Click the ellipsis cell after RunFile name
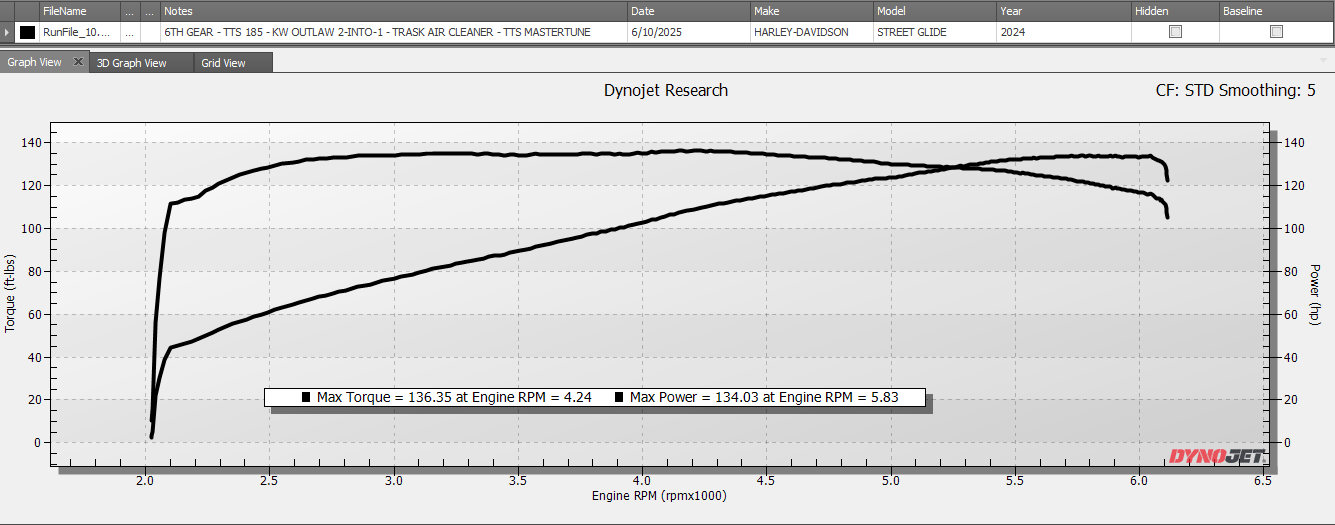 130,32
